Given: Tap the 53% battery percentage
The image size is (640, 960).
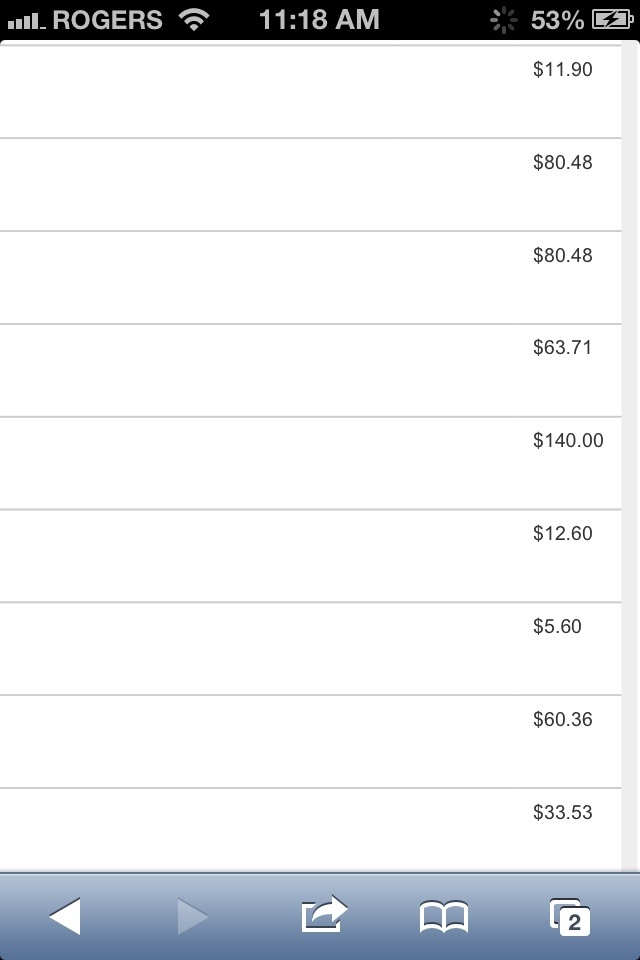Looking at the screenshot, I should click(x=557, y=20).
